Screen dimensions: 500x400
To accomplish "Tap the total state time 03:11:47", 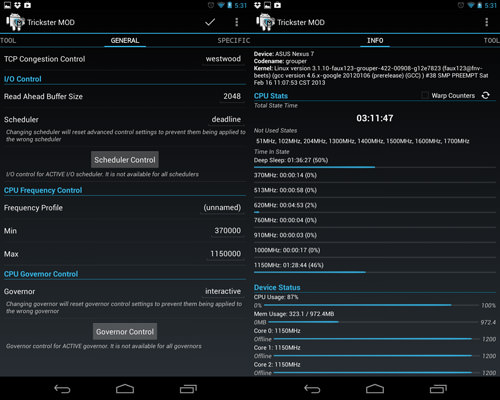I will [375, 118].
